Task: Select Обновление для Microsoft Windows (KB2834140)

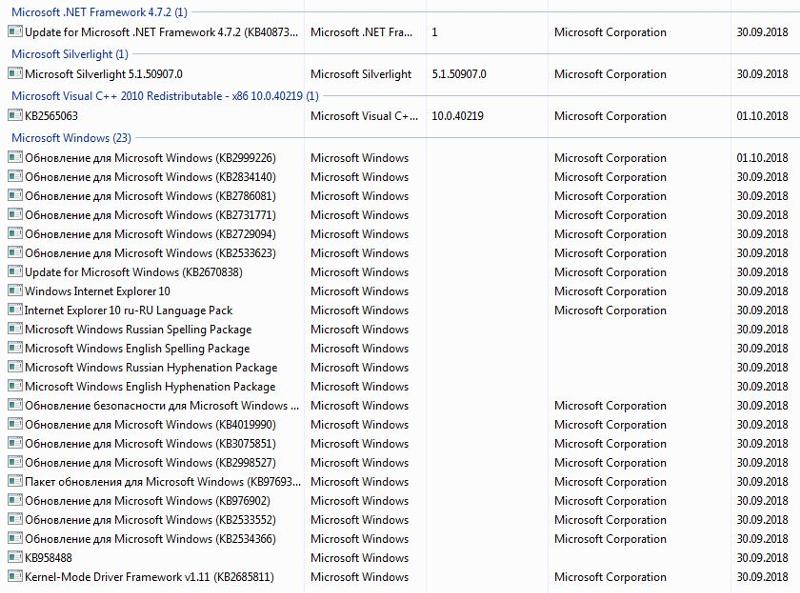Action: coord(151,177)
